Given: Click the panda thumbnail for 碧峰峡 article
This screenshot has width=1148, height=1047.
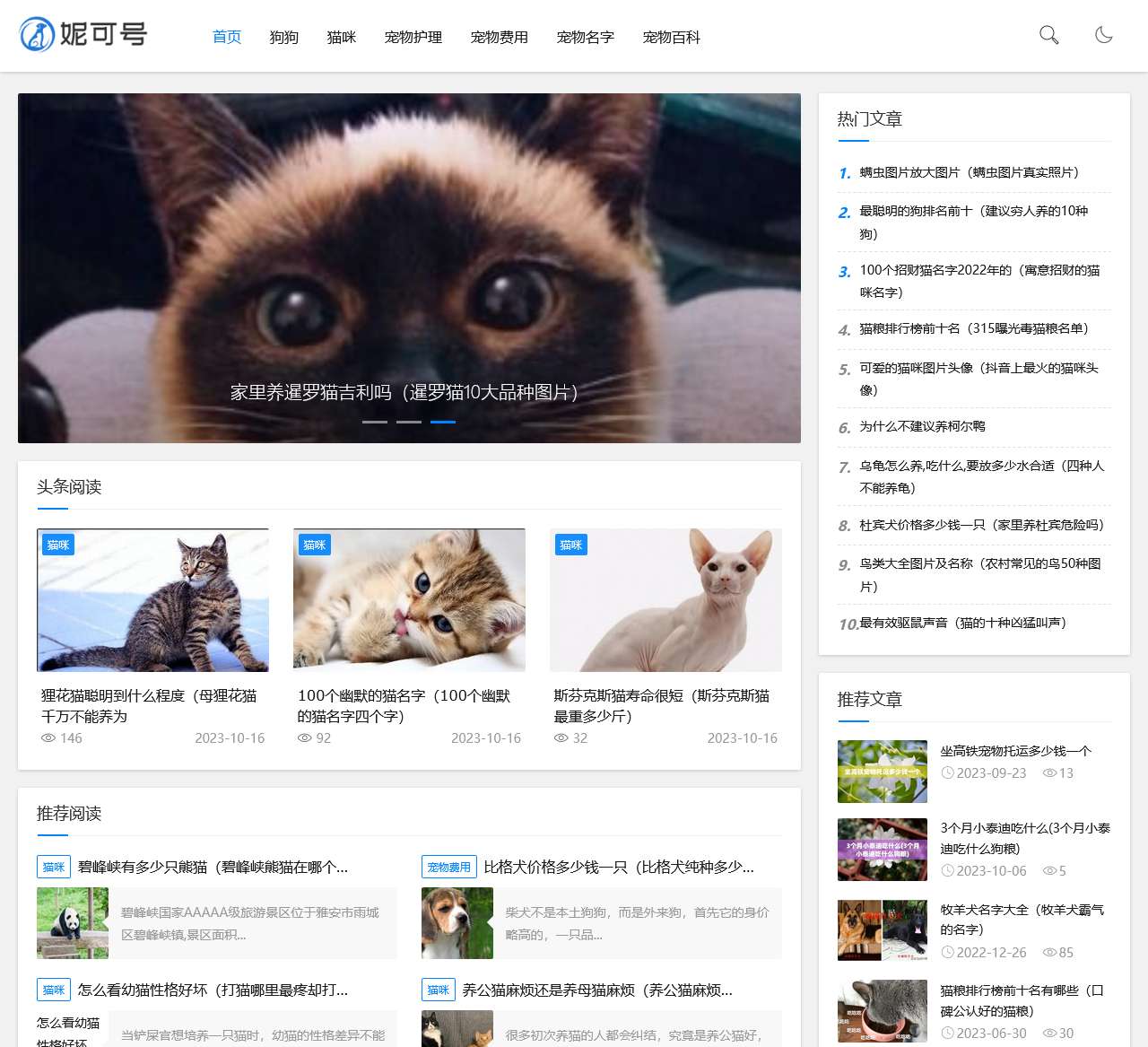Looking at the screenshot, I should coord(73,922).
